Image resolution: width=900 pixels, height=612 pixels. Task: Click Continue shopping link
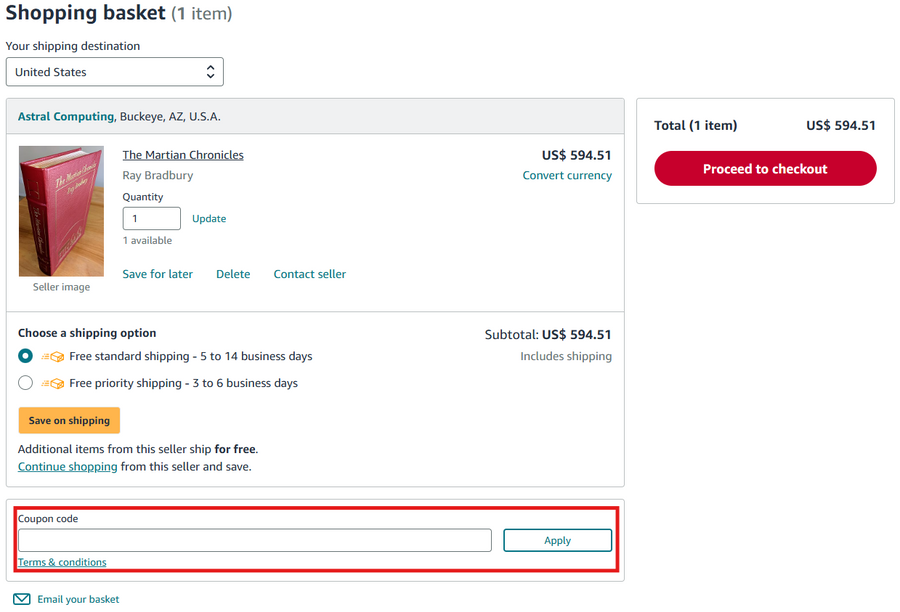[x=68, y=466]
